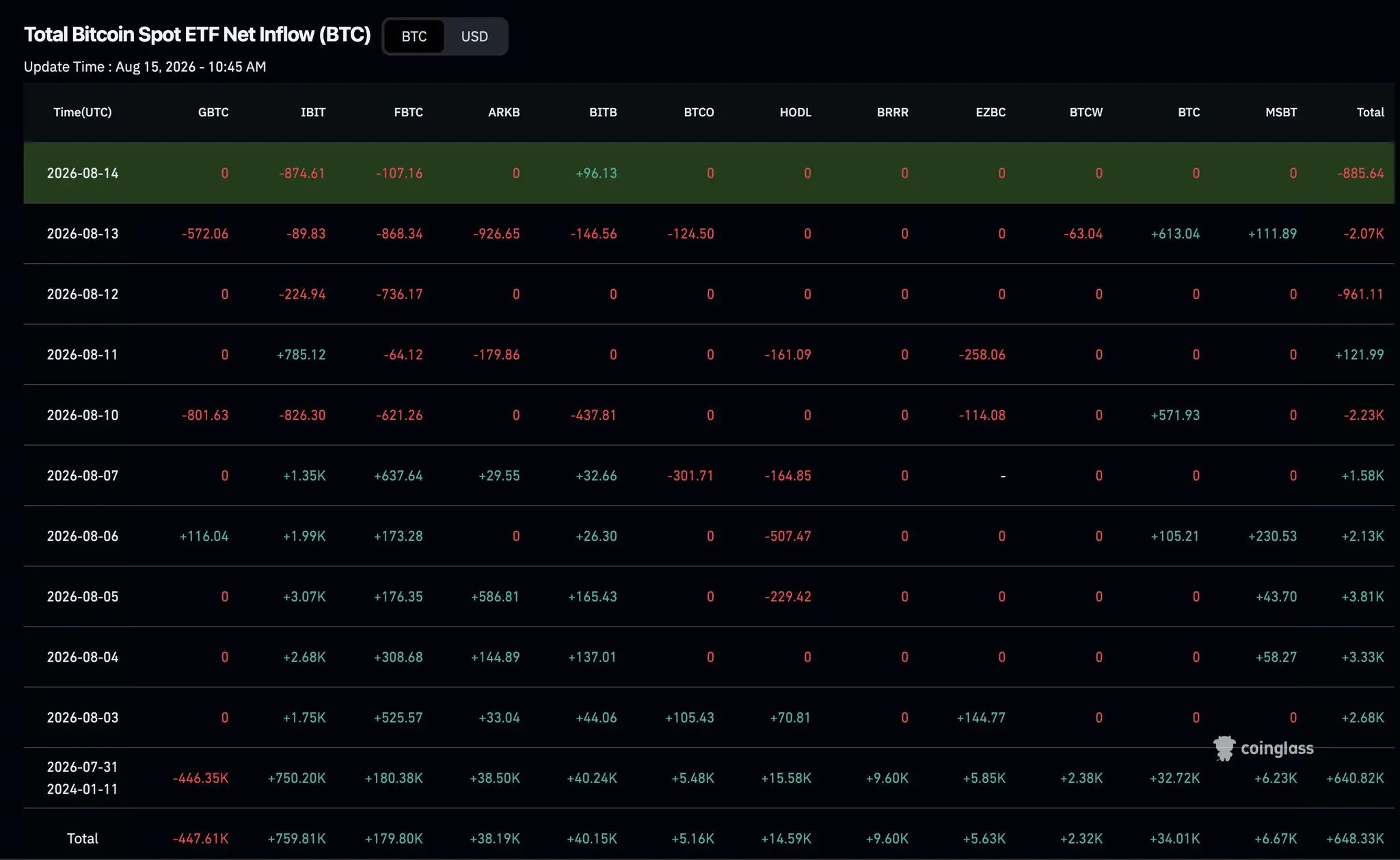This screenshot has width=1400, height=860.
Task: Click the grand total value +648.33K
Action: 1355,839
